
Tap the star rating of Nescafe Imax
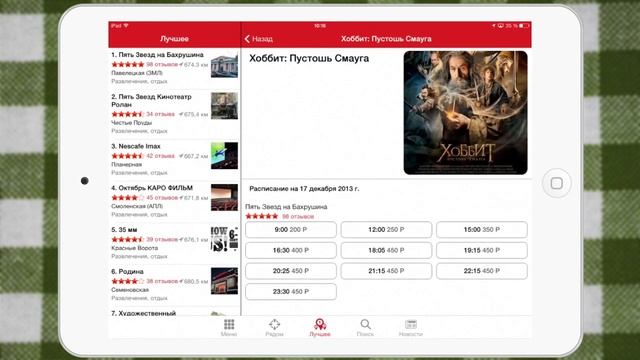pyautogui.click(x=128, y=156)
